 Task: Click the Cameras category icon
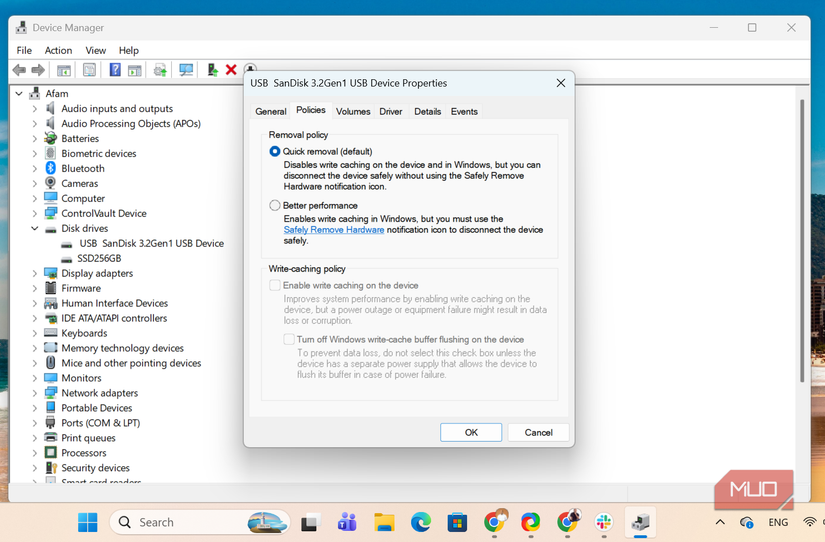click(x=51, y=183)
